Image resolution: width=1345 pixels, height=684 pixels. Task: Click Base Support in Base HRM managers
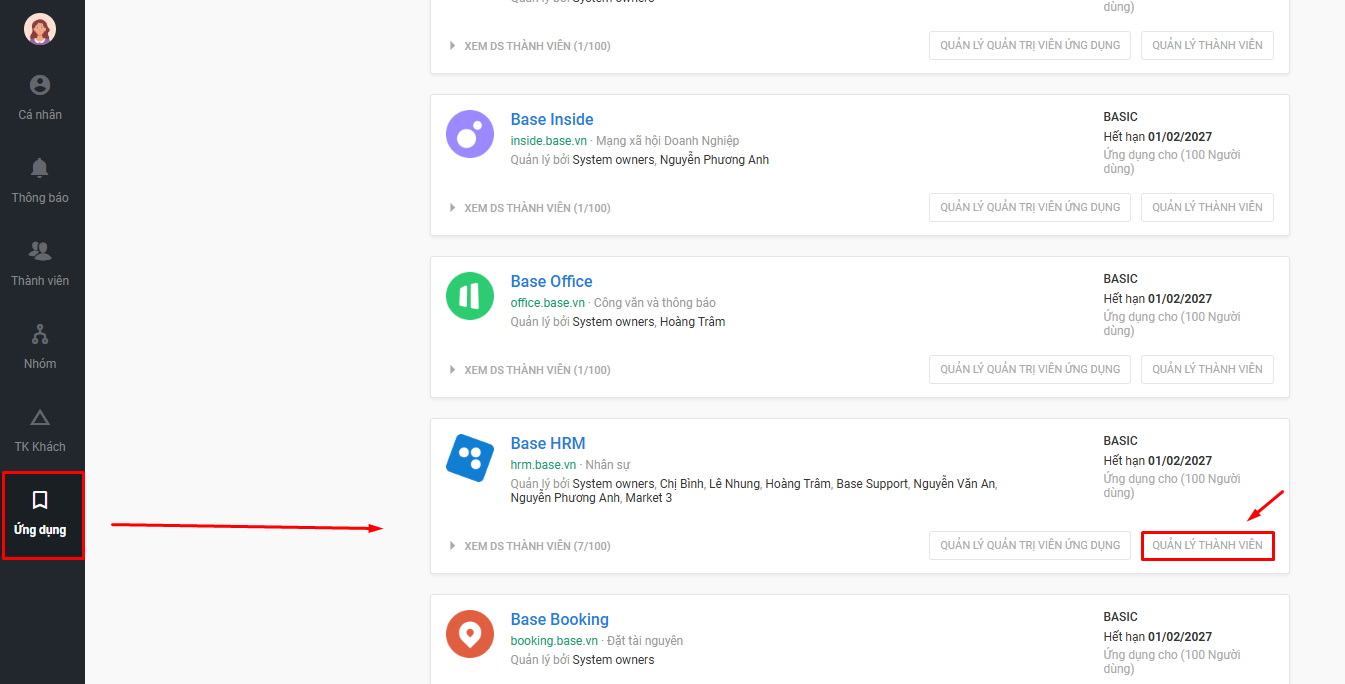pos(871,484)
